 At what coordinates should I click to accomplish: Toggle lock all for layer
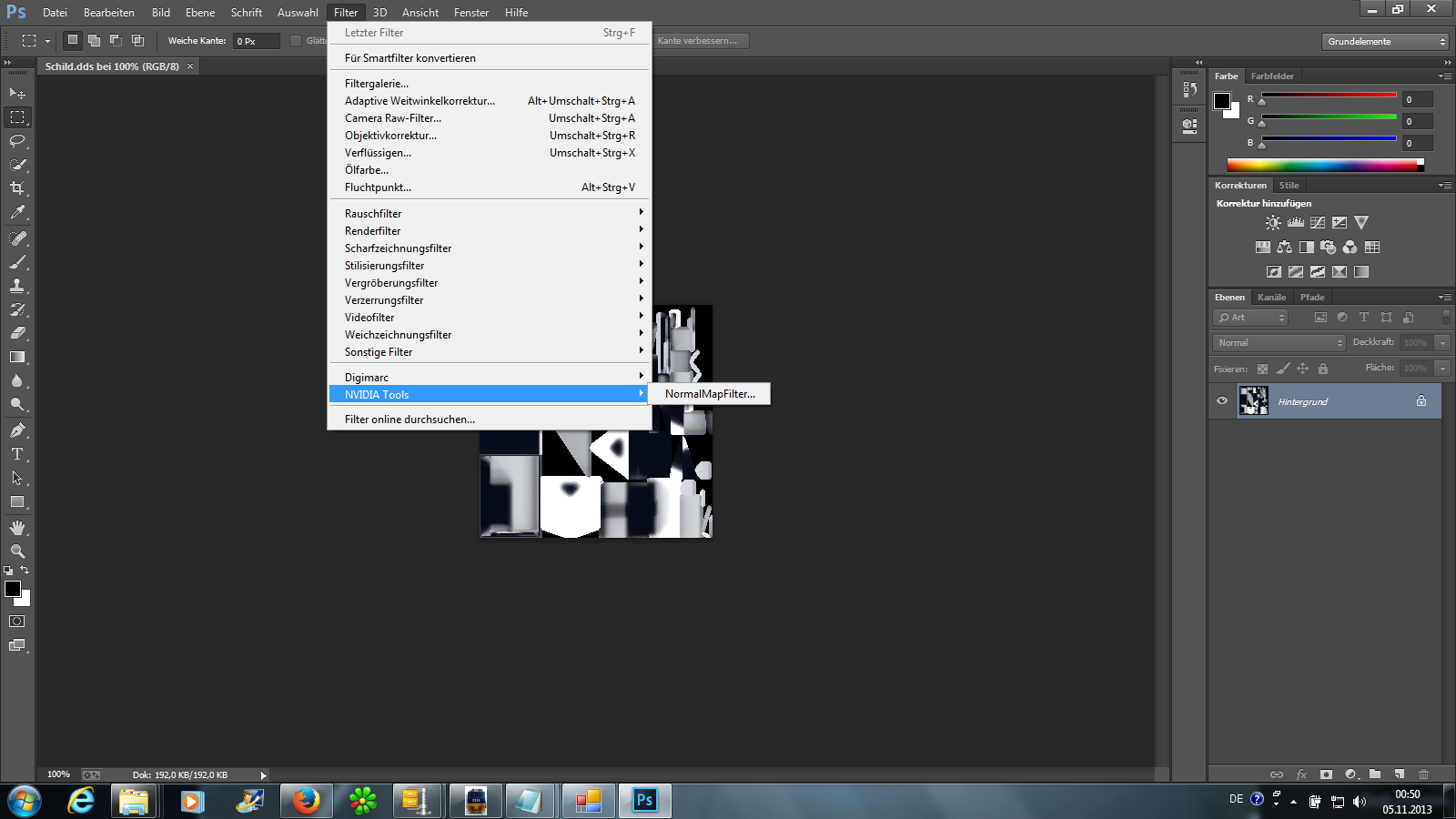[x=1323, y=369]
